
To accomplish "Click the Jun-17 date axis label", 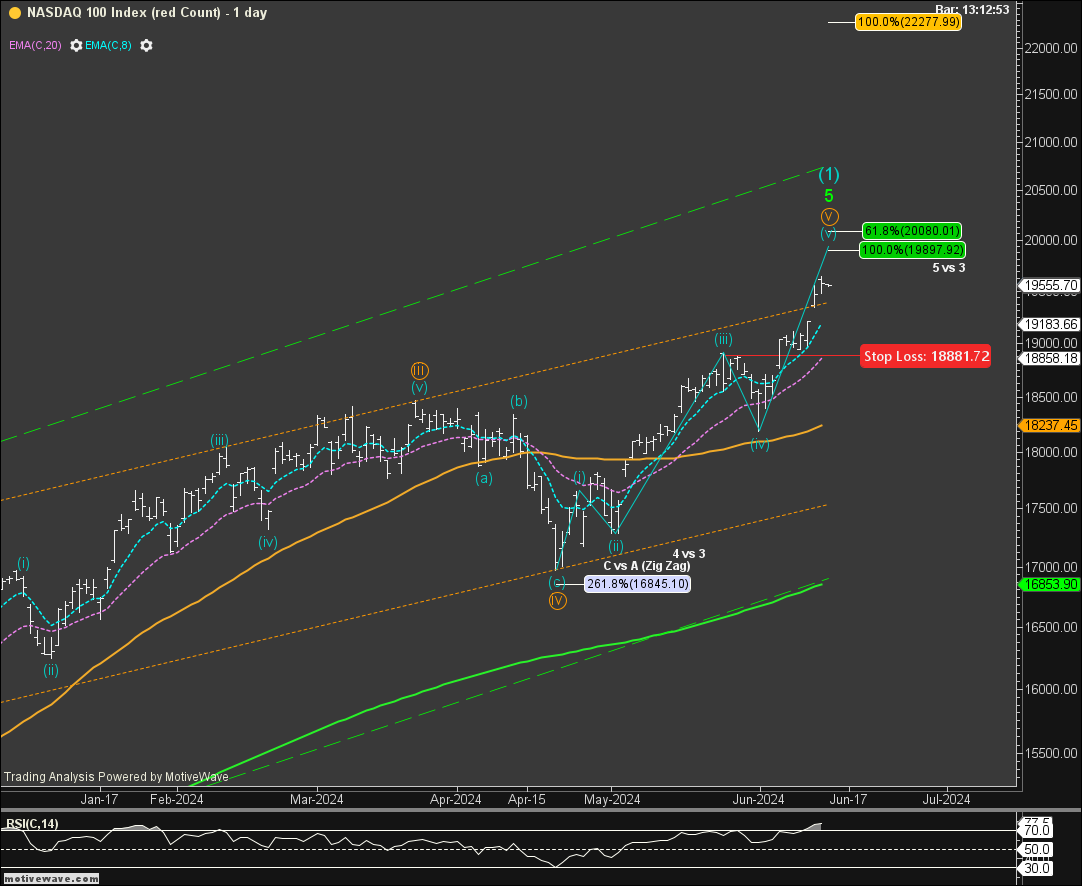I will (848, 800).
